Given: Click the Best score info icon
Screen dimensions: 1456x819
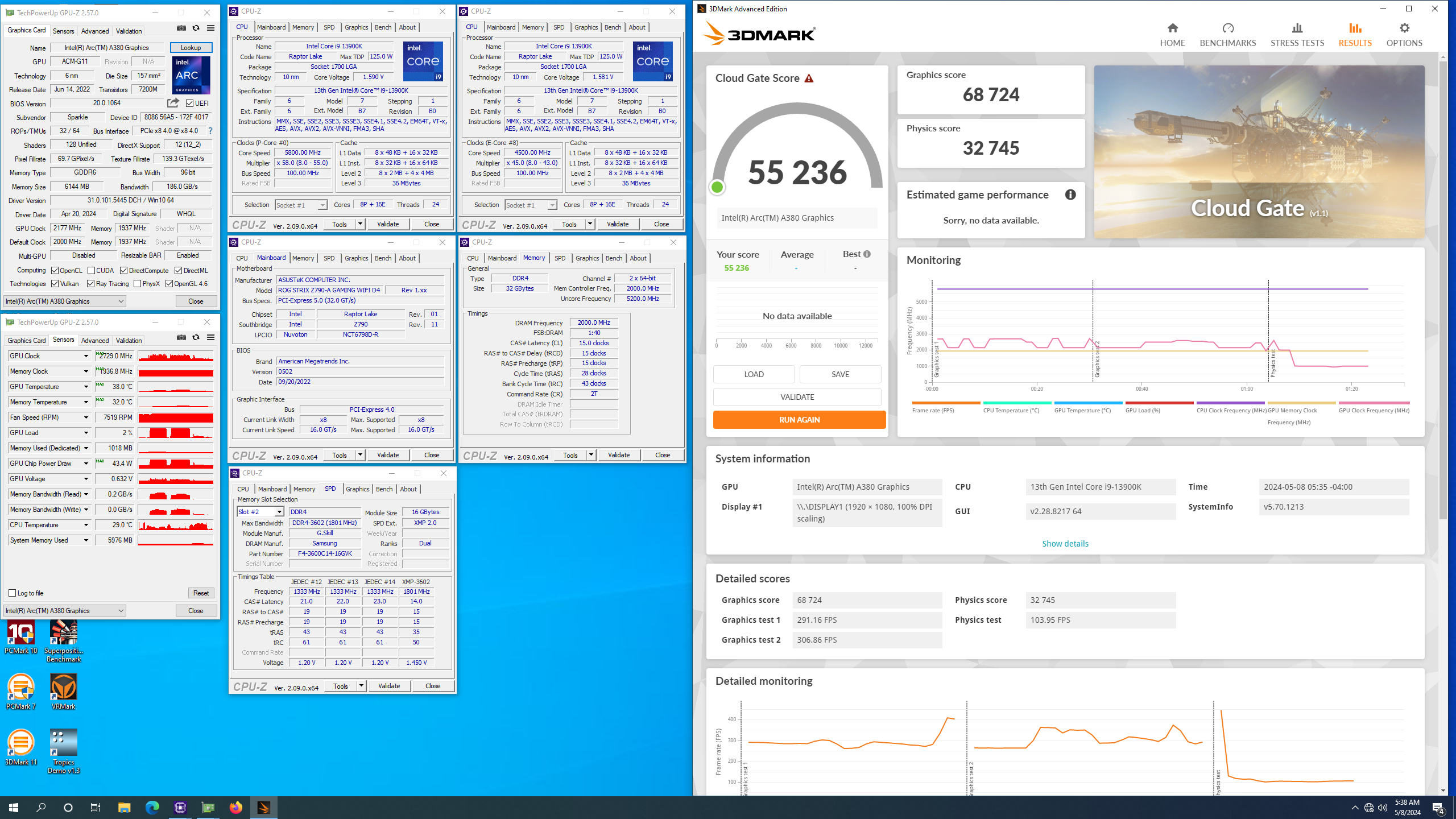Looking at the screenshot, I should click(867, 254).
